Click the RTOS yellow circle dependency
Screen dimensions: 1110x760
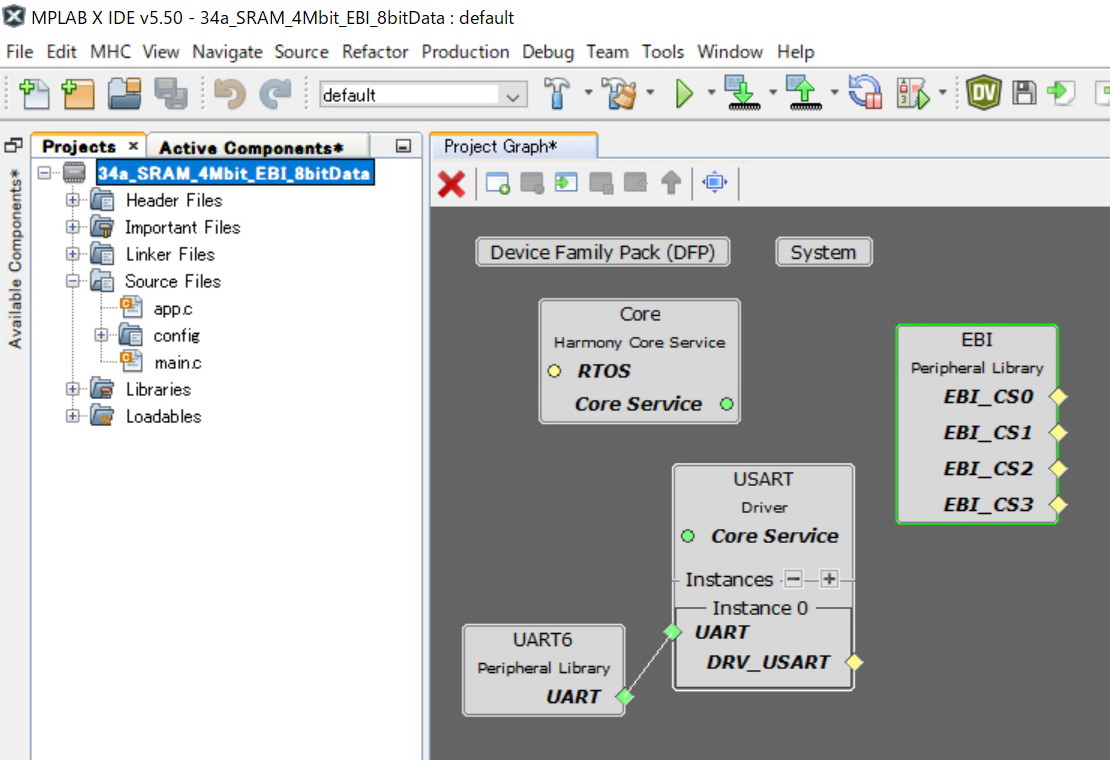(x=554, y=371)
